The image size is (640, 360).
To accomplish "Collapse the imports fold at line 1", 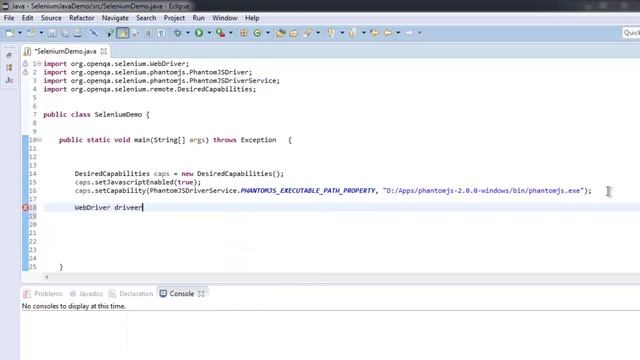I will (x=39, y=64).
